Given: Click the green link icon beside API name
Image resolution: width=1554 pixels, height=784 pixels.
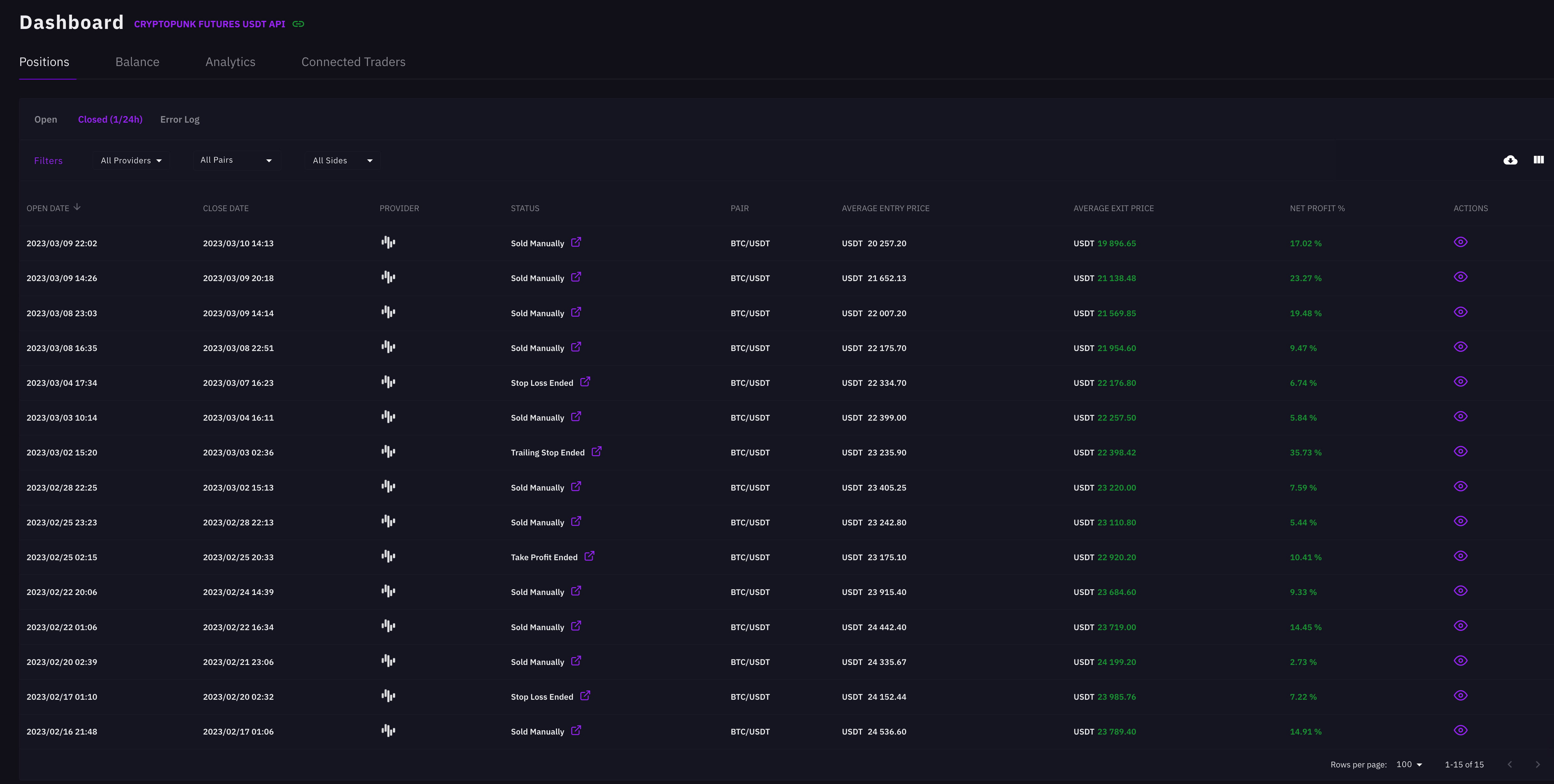Looking at the screenshot, I should point(298,24).
